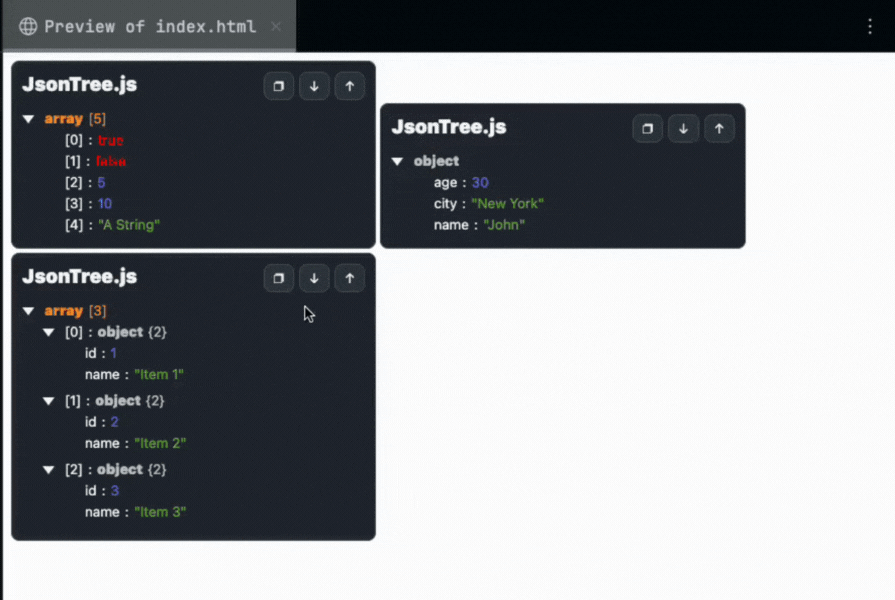Click down arrow button in object panel
This screenshot has width=895, height=600.
pos(683,128)
